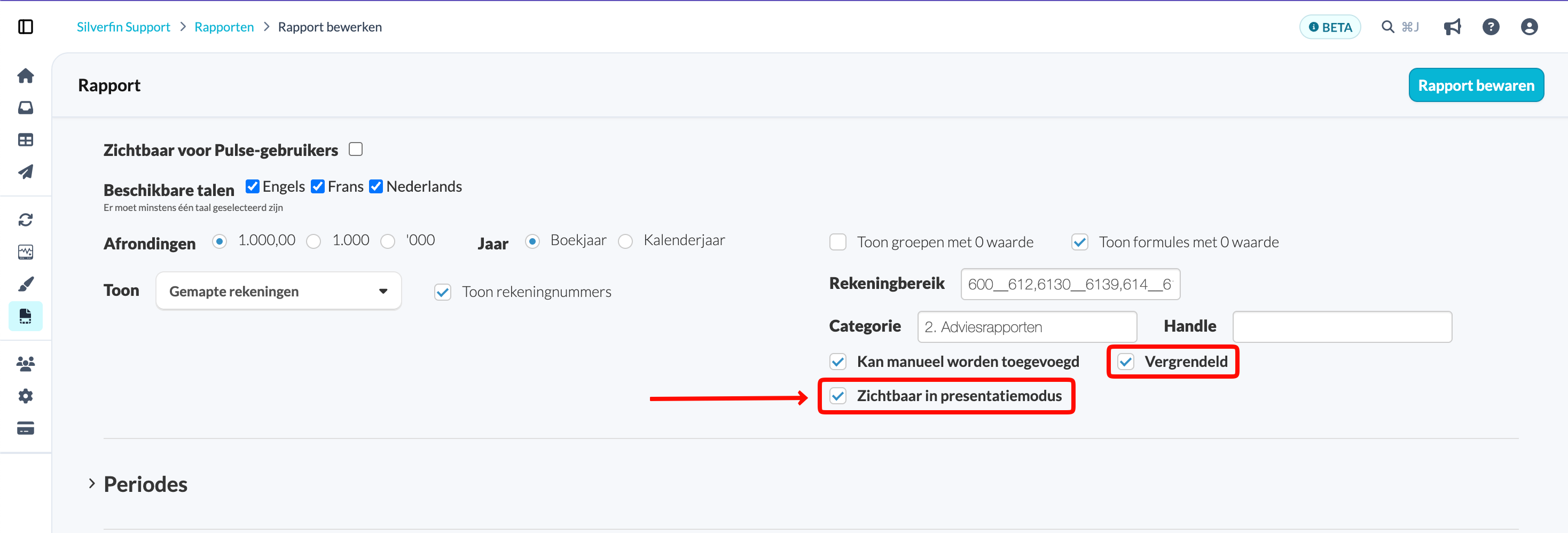Open the Gemapte rekeningen dropdown
The width and height of the screenshot is (1568, 533).
278,291
